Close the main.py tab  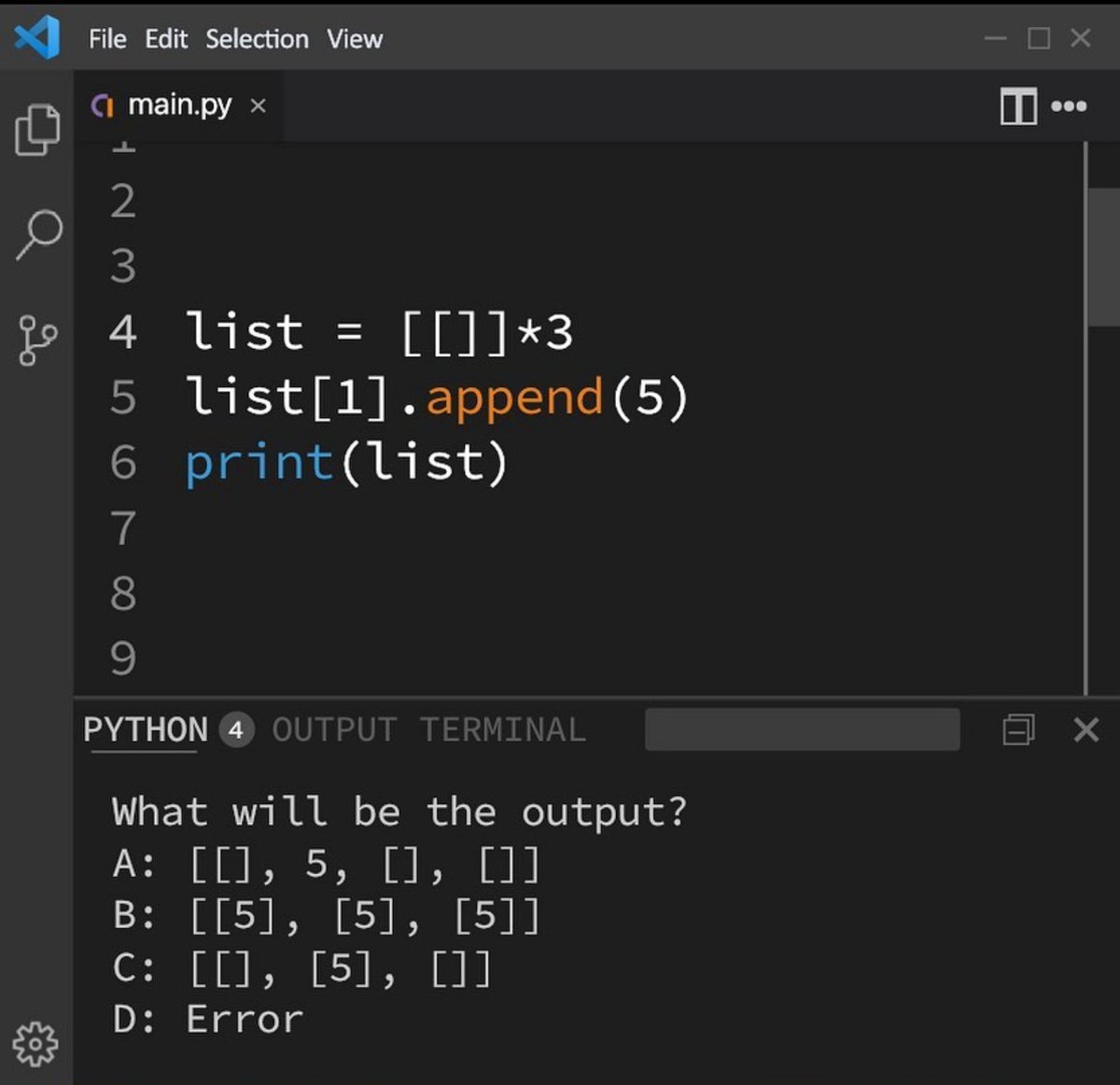click(x=259, y=106)
